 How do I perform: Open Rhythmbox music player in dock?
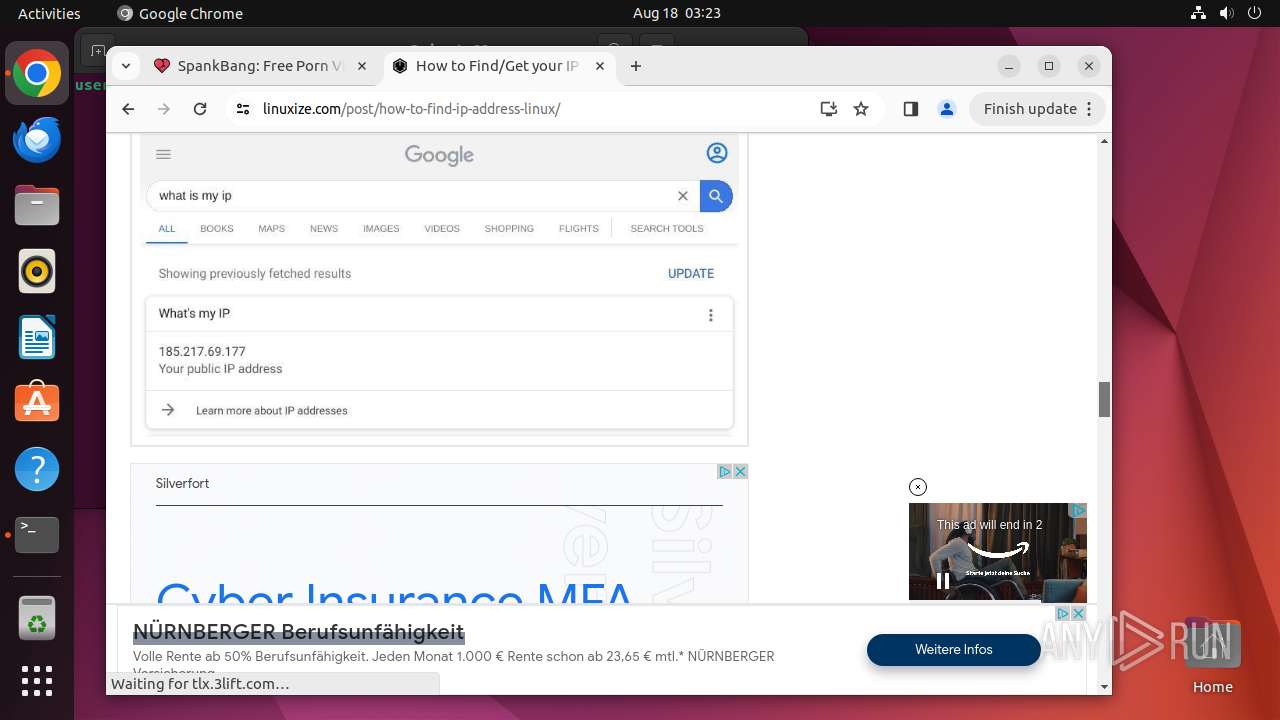coord(37,271)
